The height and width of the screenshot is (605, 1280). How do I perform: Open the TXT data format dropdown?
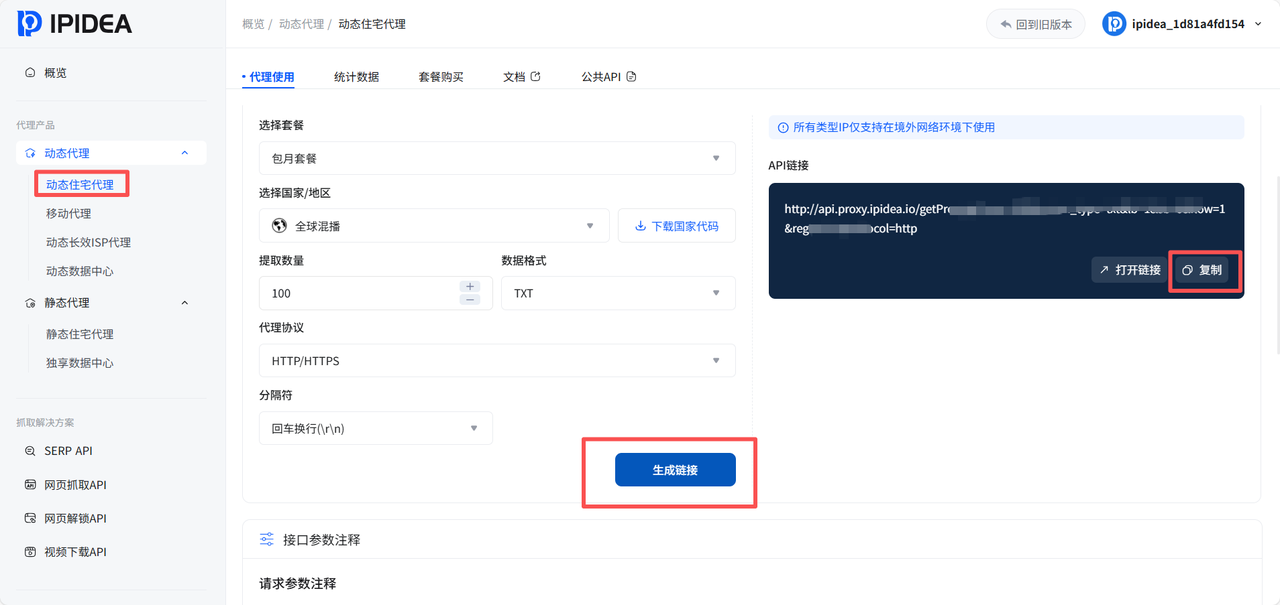pos(618,293)
